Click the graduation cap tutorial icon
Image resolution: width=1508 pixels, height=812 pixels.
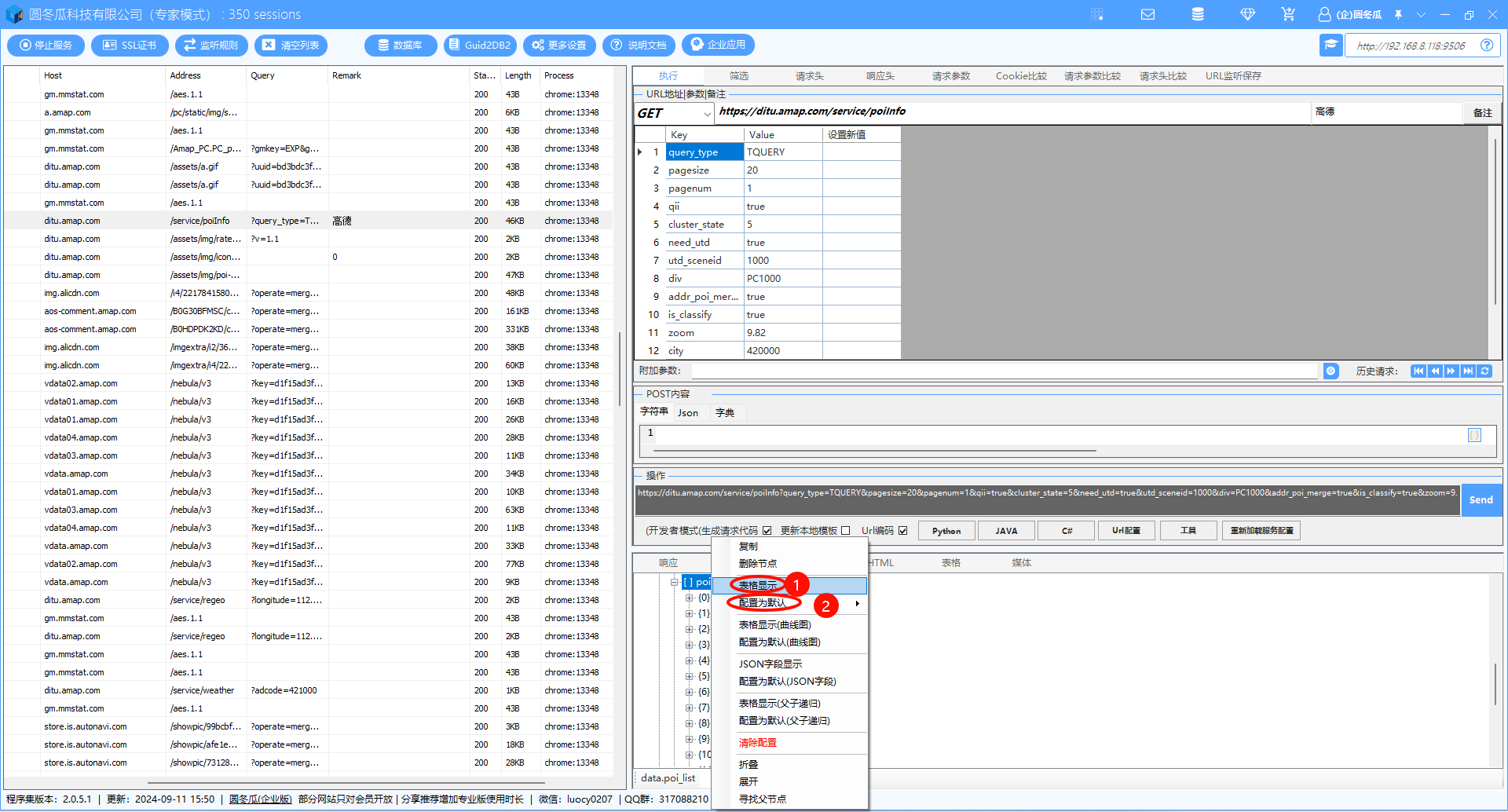click(x=1330, y=46)
